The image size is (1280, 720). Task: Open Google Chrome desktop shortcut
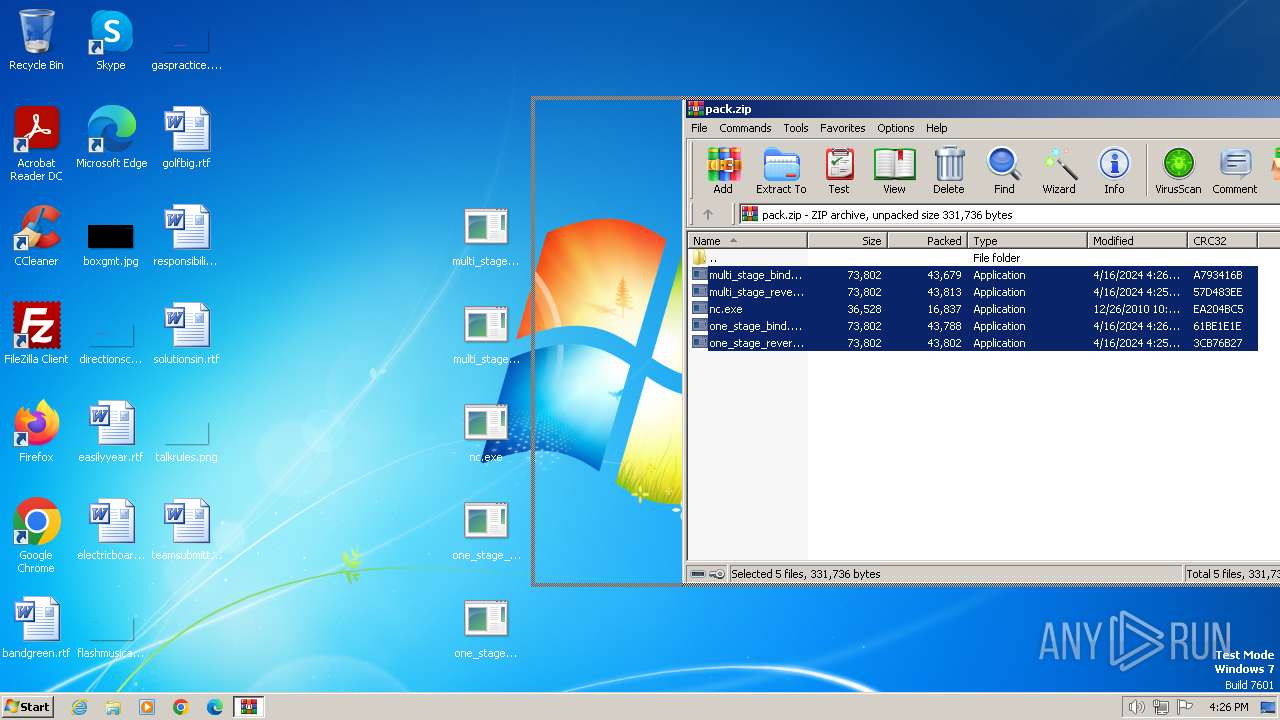[x=36, y=536]
